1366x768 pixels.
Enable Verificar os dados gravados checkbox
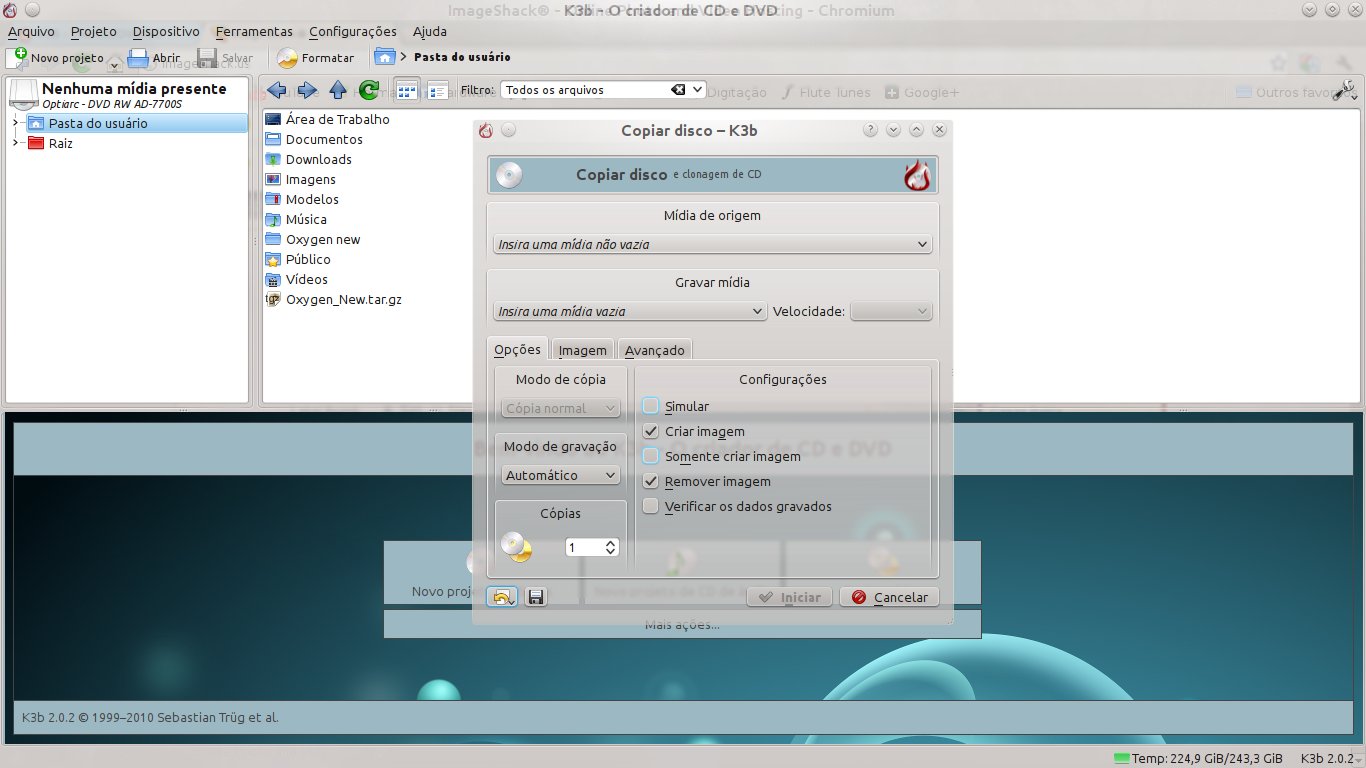pyautogui.click(x=651, y=506)
